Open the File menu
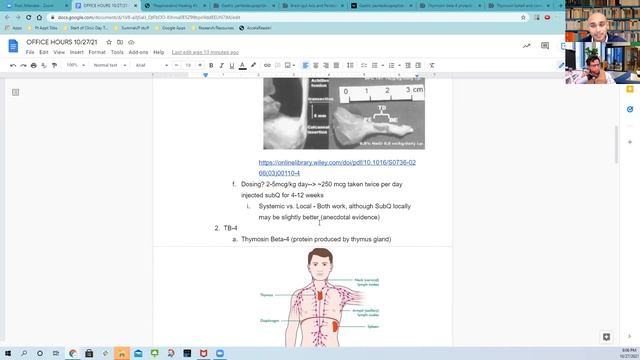This screenshot has width=640, height=360. [30, 52]
